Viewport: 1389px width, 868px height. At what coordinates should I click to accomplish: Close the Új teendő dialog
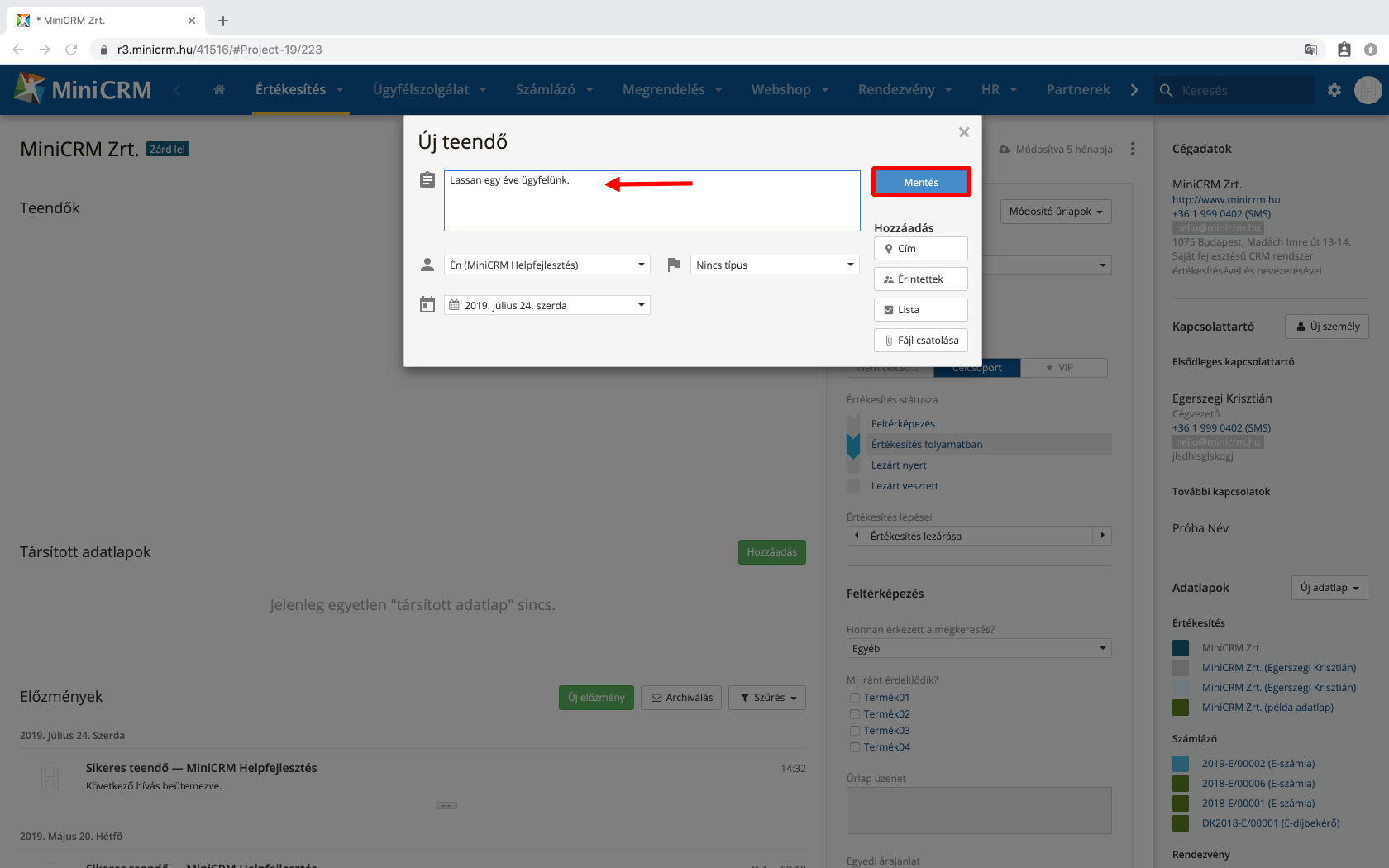pyautogui.click(x=964, y=132)
